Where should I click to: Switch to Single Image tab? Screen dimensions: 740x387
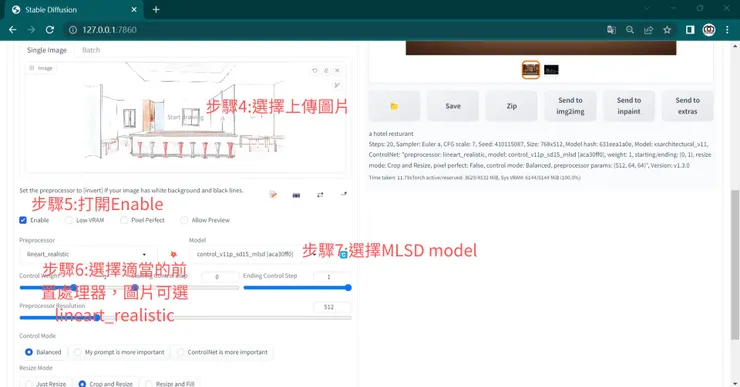(47, 50)
